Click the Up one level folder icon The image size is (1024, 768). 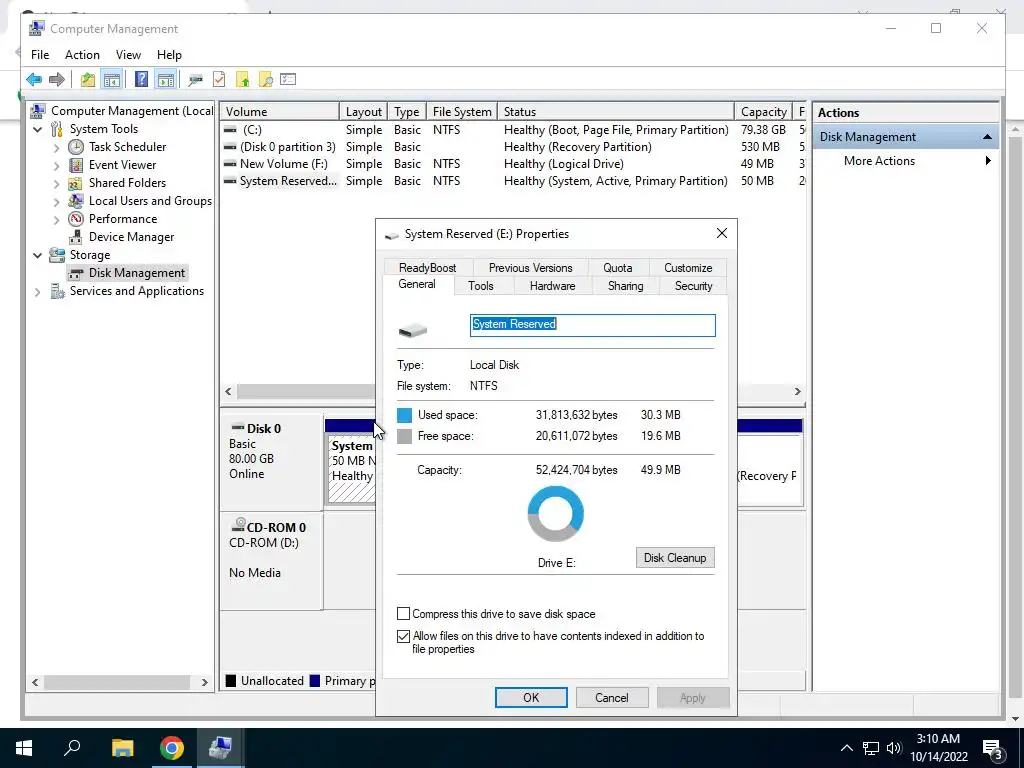pyautogui.click(x=88, y=80)
